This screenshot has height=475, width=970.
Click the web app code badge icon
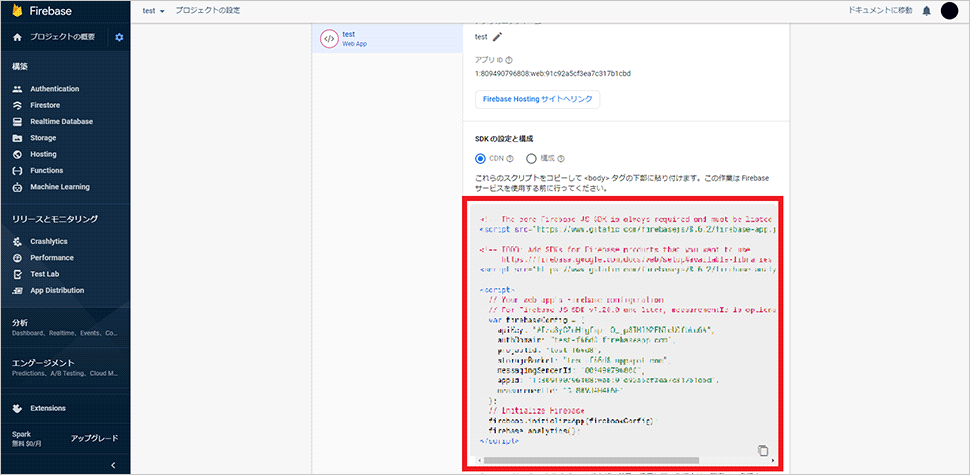328,38
